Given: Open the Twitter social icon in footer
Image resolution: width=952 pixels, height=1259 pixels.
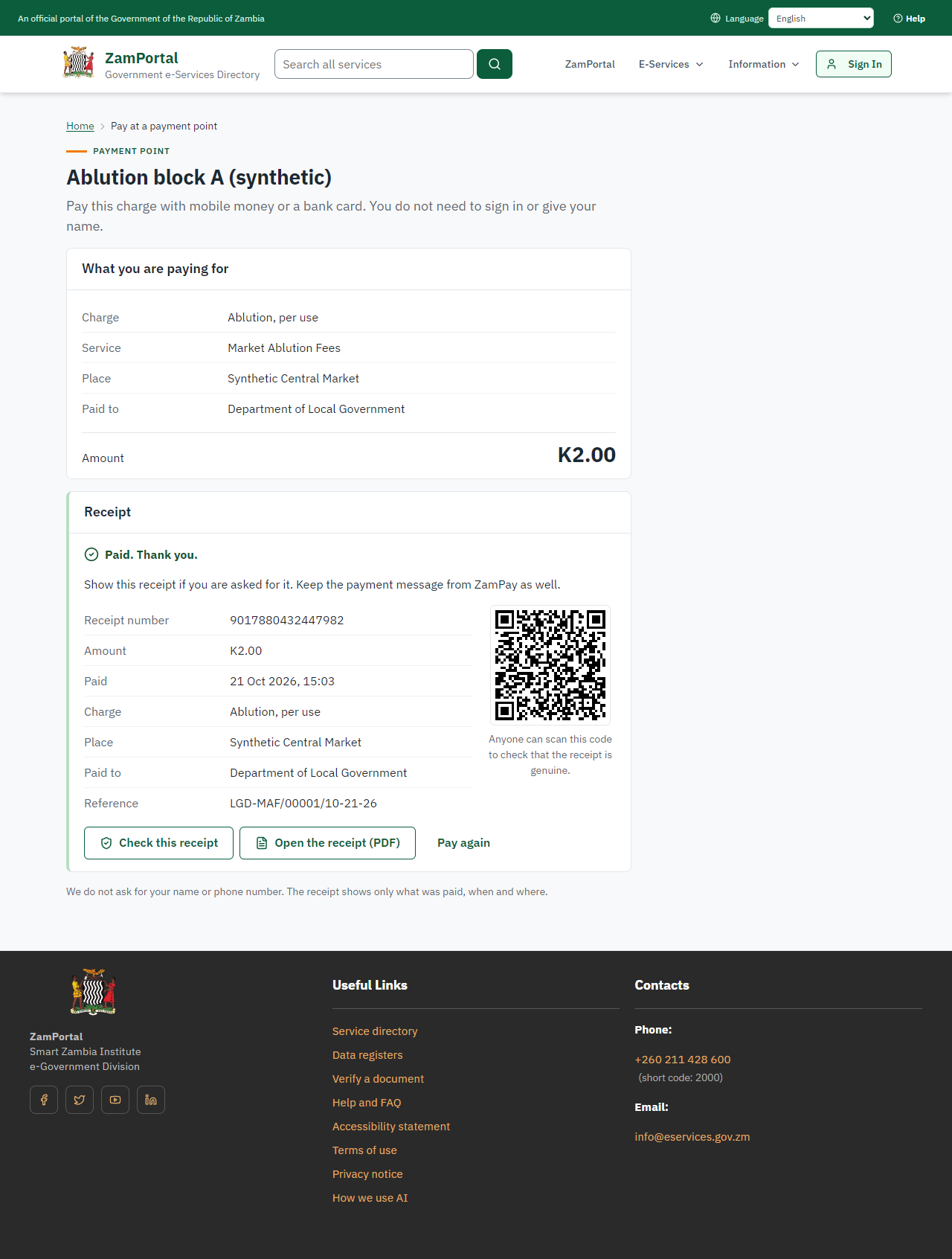Looking at the screenshot, I should coord(80,1100).
